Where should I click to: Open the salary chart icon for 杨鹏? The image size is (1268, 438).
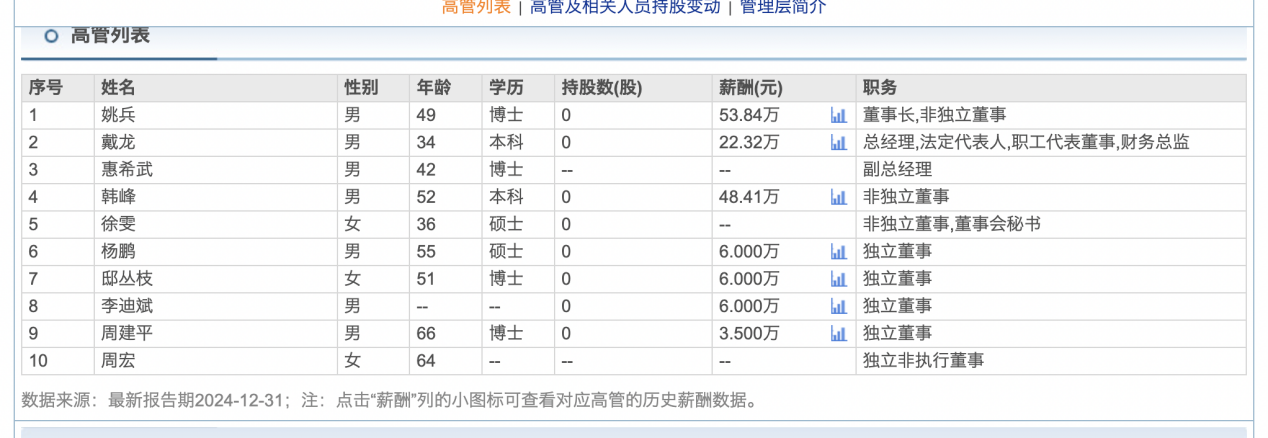pos(838,252)
